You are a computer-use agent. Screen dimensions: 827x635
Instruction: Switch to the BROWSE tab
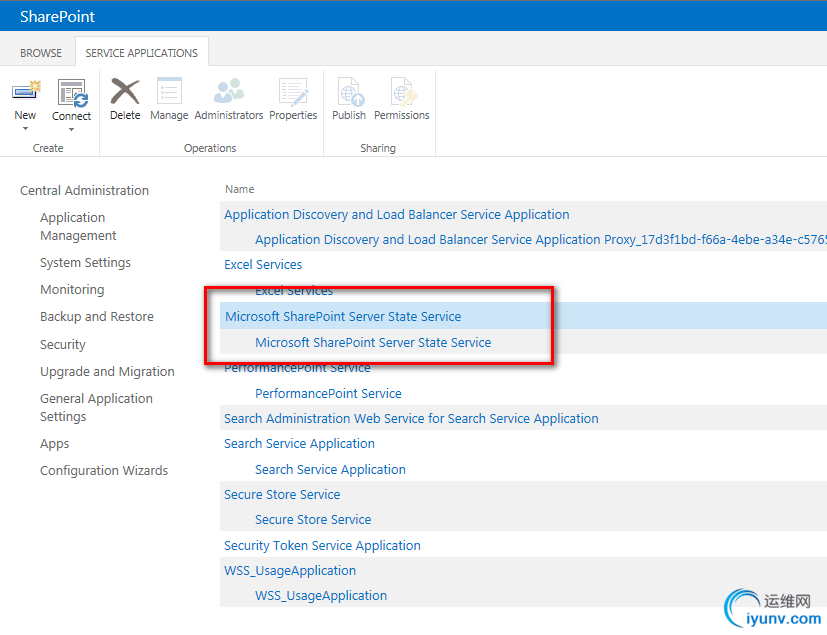click(x=41, y=53)
